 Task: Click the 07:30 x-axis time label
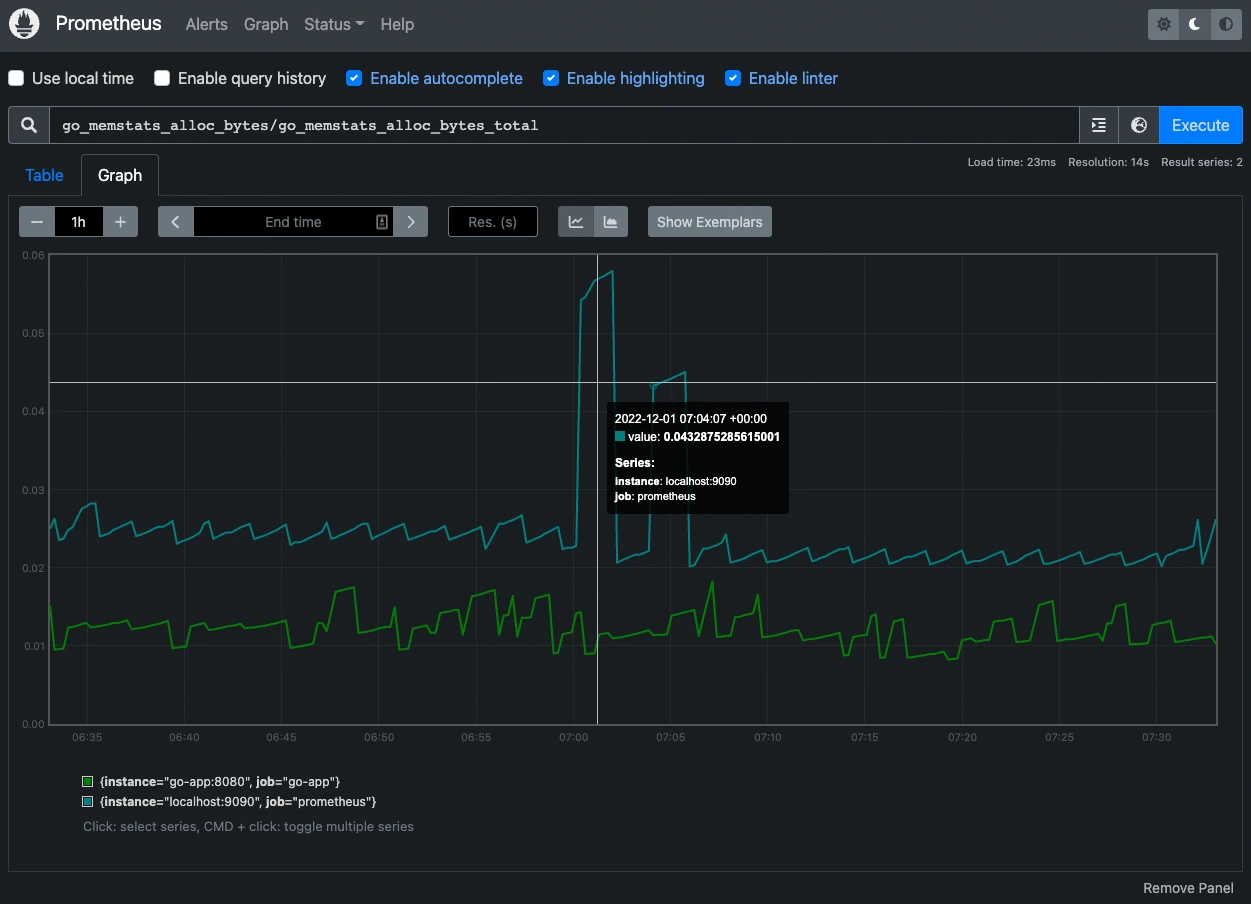1156,737
